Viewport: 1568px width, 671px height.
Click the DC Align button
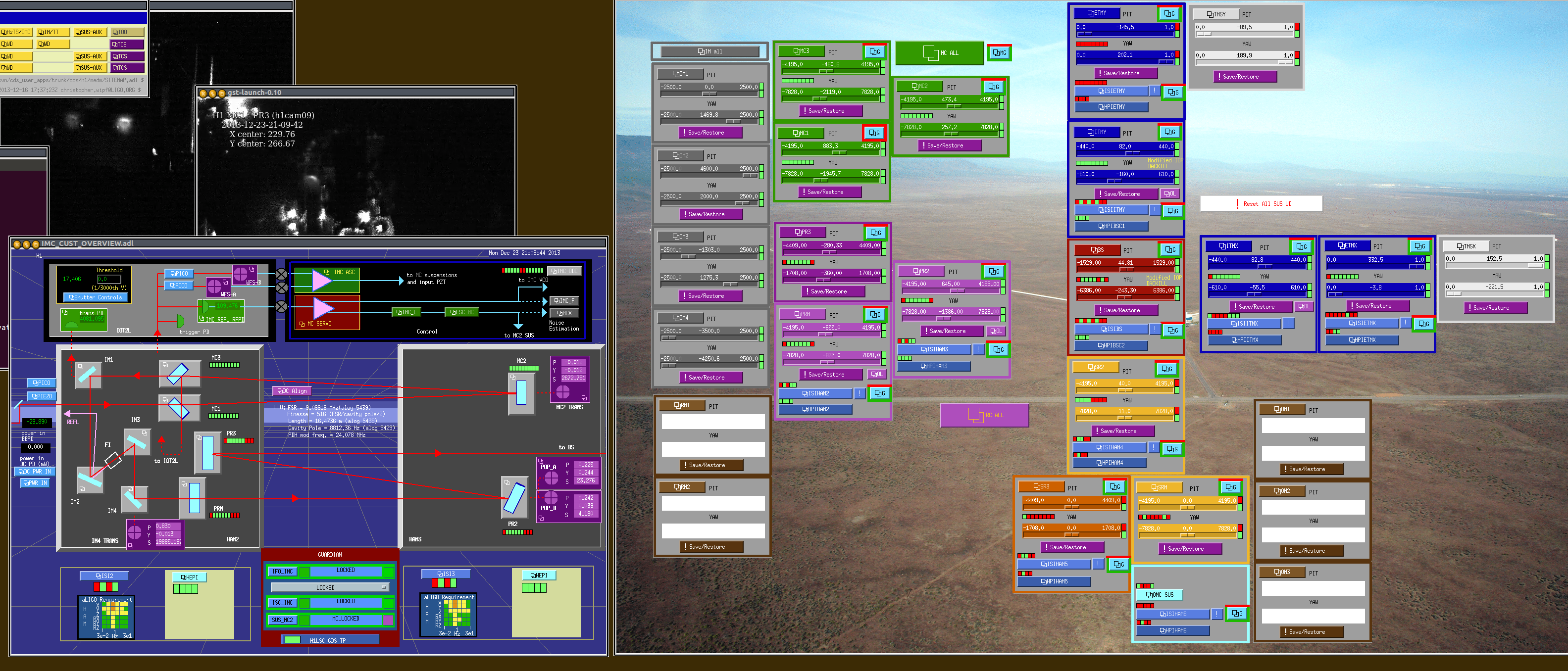pyautogui.click(x=292, y=390)
